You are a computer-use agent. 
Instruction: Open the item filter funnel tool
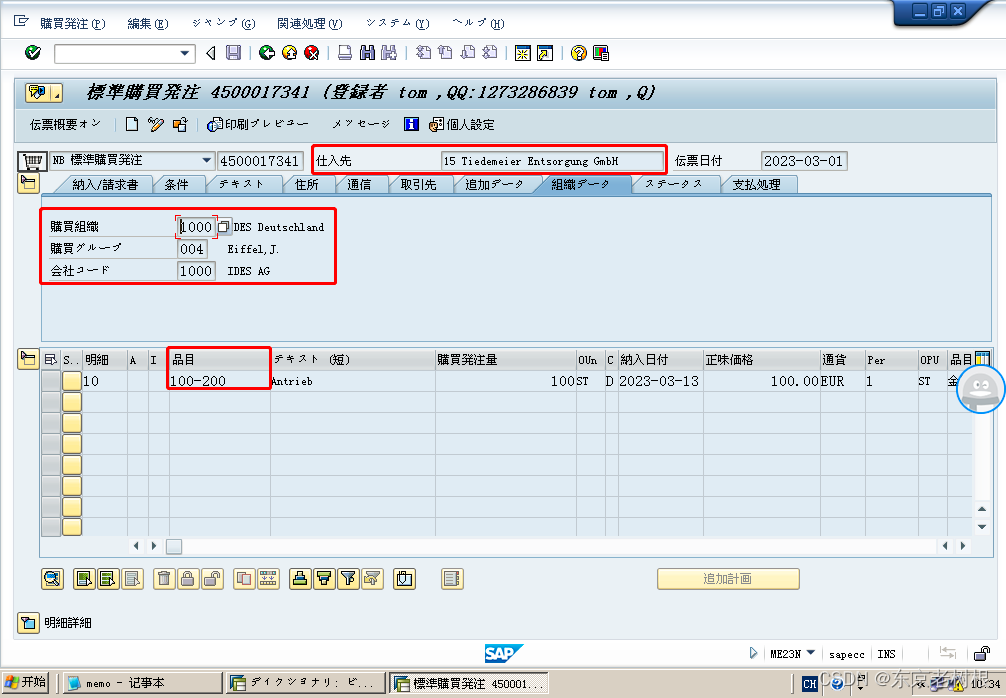348,578
